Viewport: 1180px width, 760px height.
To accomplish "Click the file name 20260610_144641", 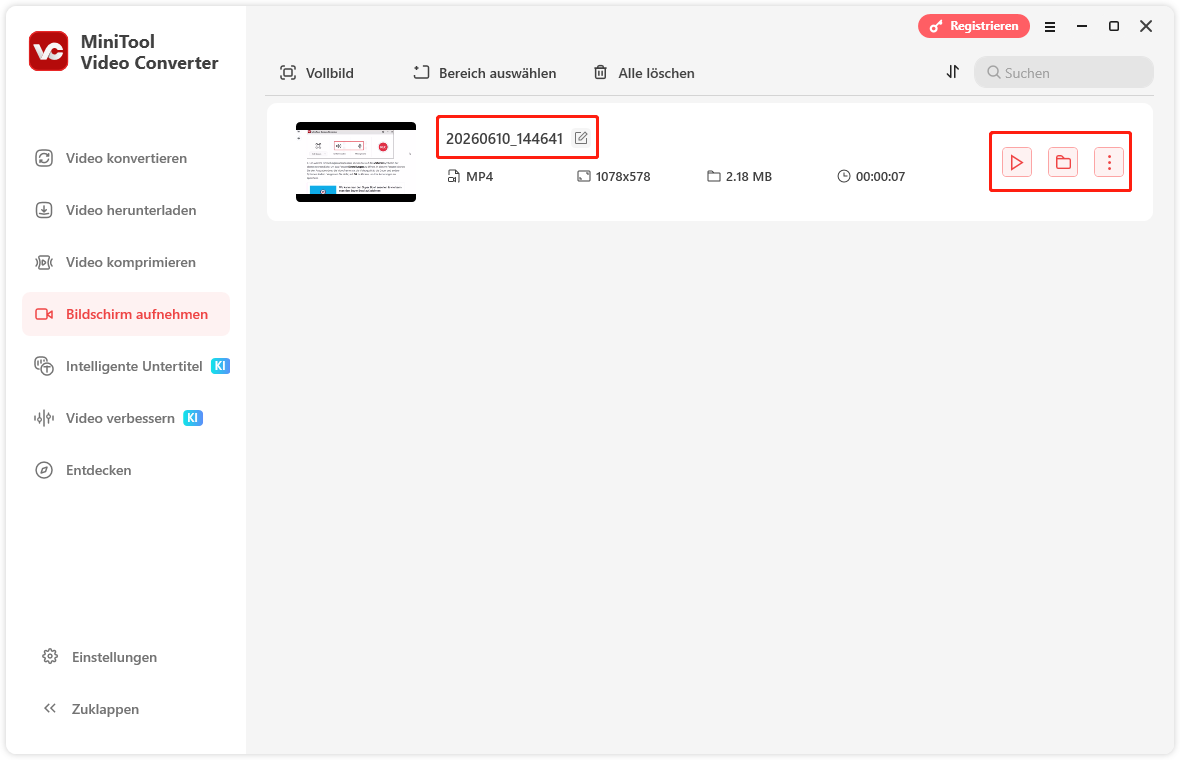I will (504, 138).
